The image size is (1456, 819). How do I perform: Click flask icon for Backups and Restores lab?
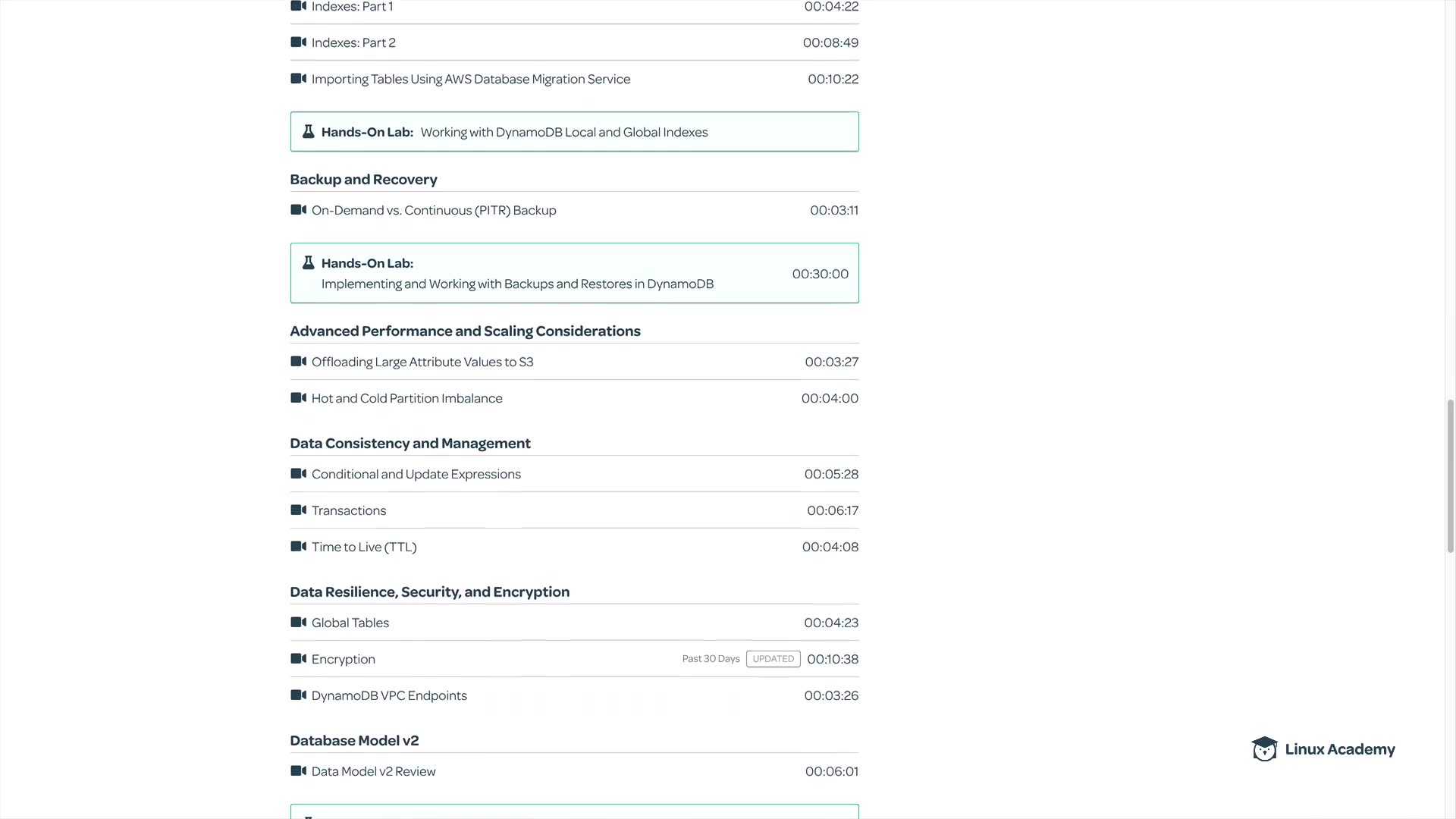(308, 263)
